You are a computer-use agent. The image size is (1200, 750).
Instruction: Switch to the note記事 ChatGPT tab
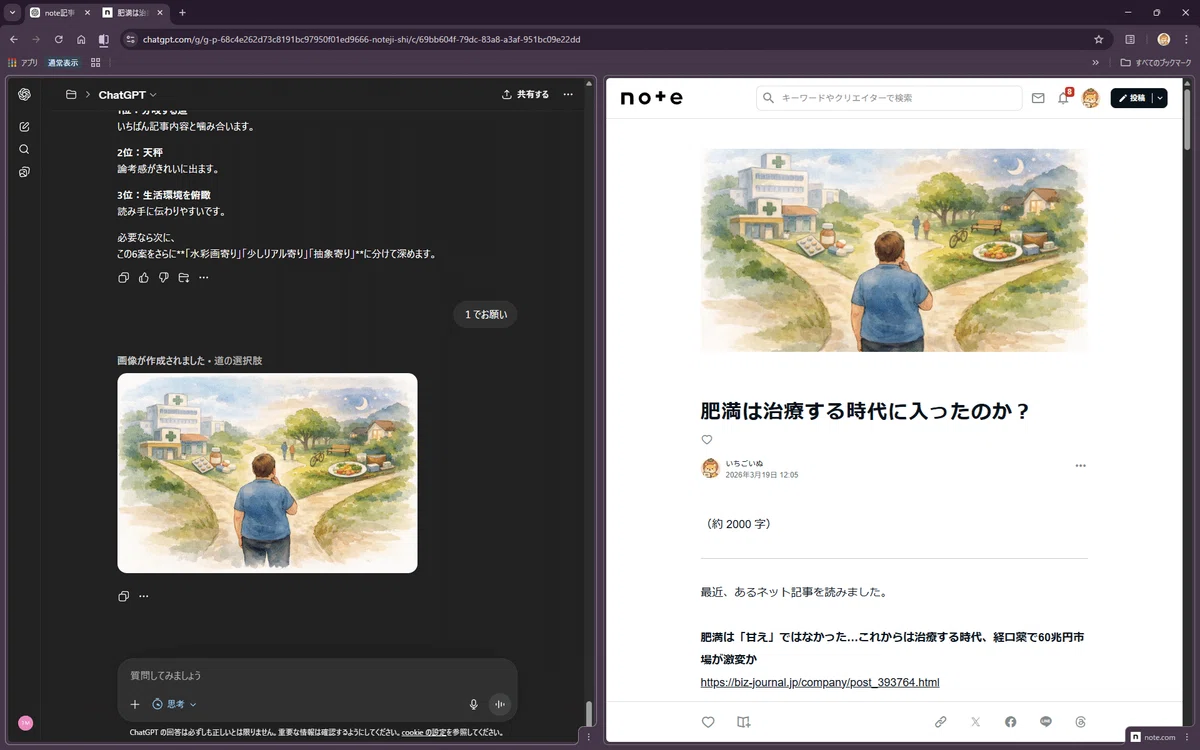[x=59, y=13]
